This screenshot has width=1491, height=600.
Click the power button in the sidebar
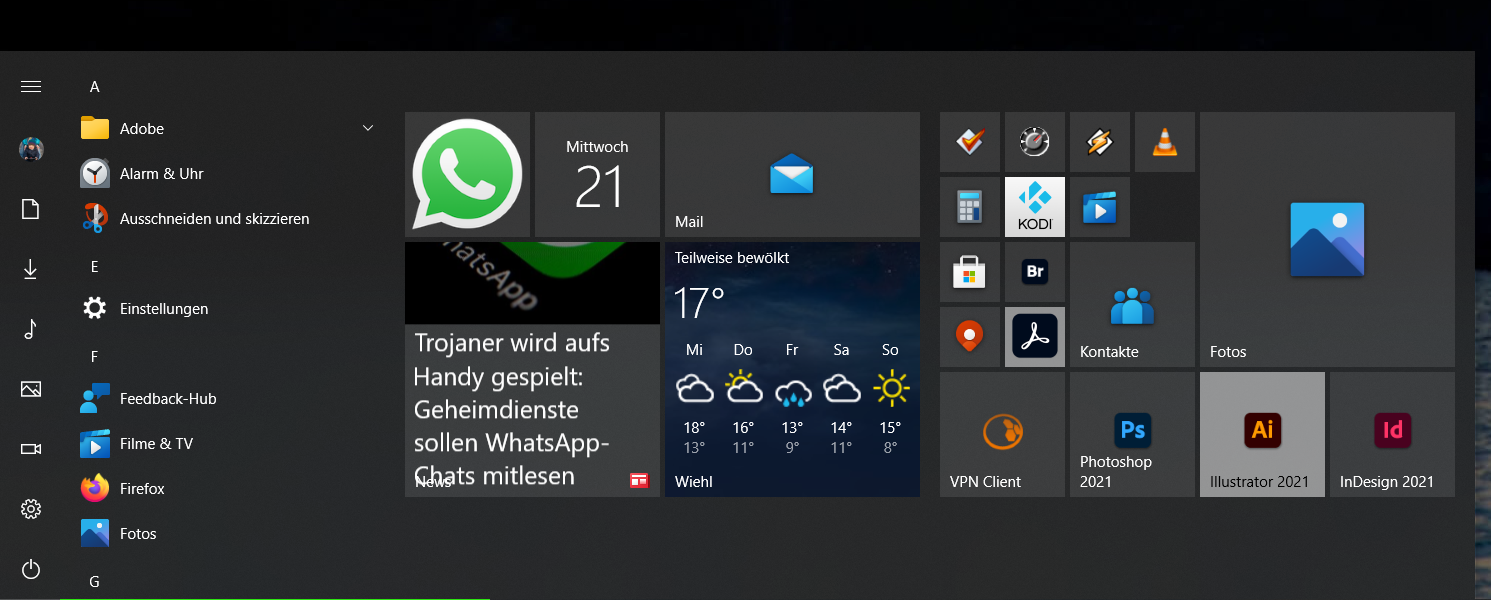pyautogui.click(x=30, y=569)
